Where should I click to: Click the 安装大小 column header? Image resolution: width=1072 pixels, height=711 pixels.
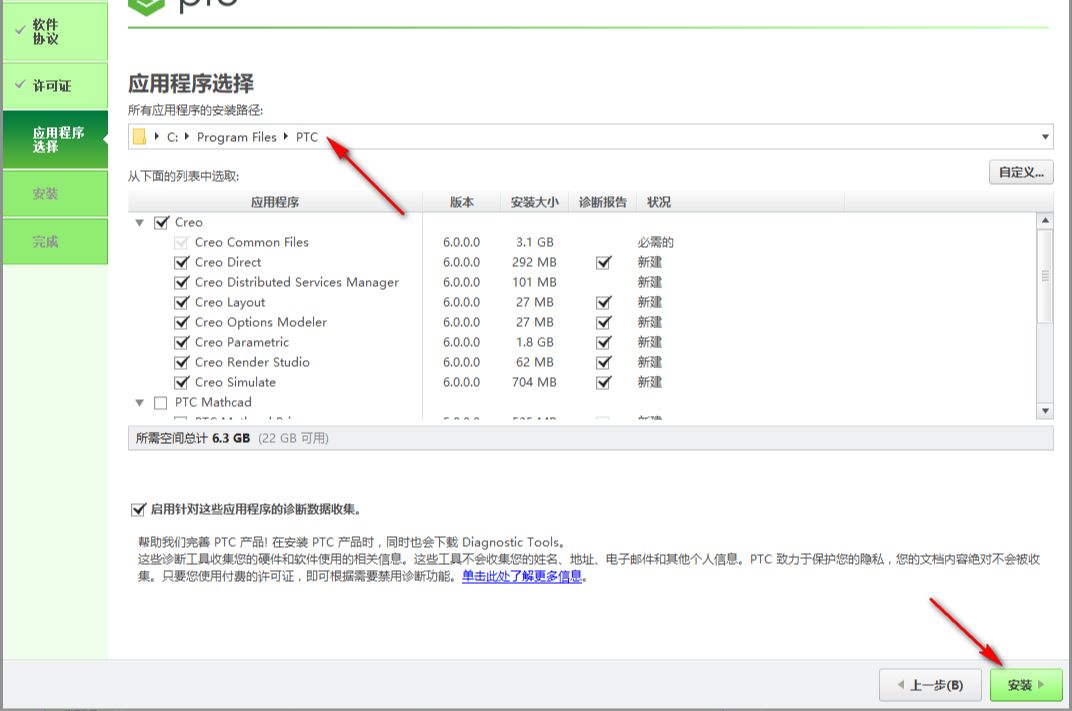[535, 202]
